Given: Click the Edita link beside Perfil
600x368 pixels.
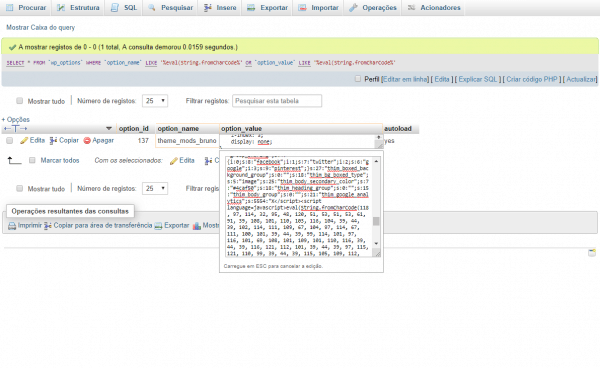Looking at the screenshot, I should 442,79.
